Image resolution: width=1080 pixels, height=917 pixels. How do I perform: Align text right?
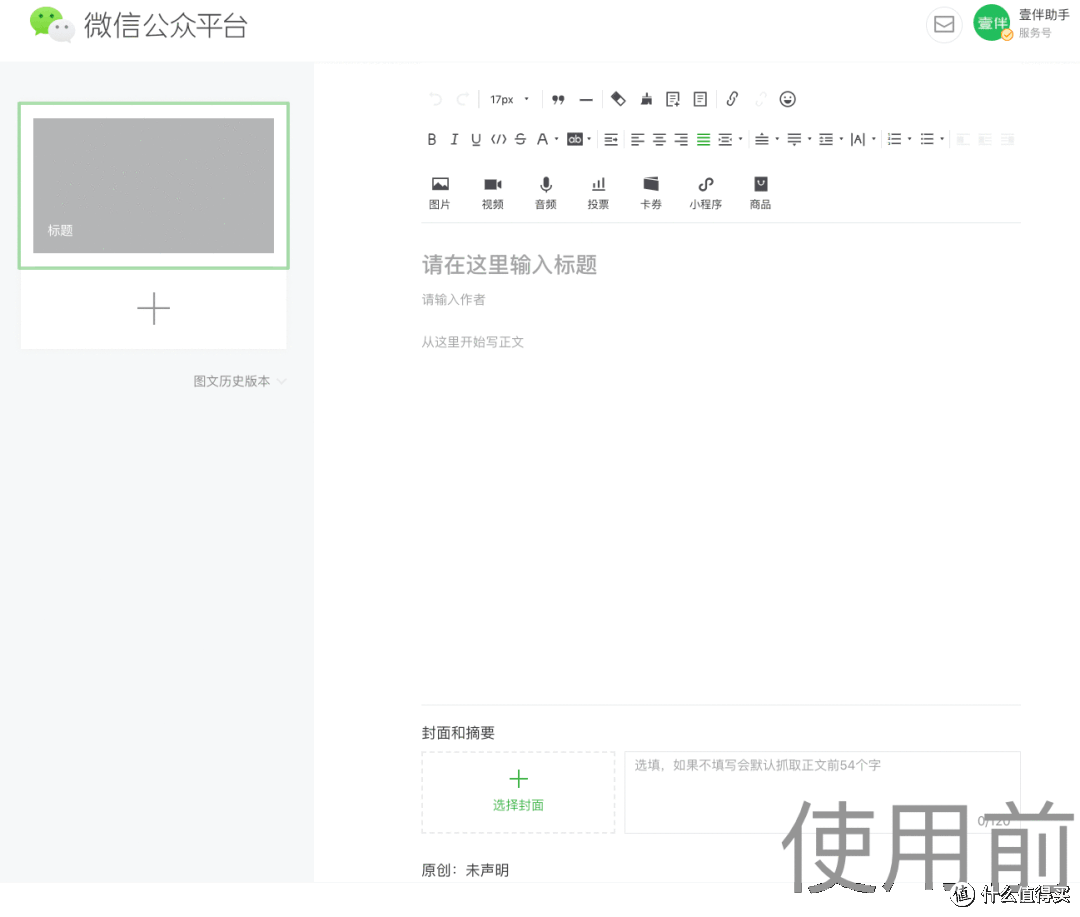pos(681,140)
